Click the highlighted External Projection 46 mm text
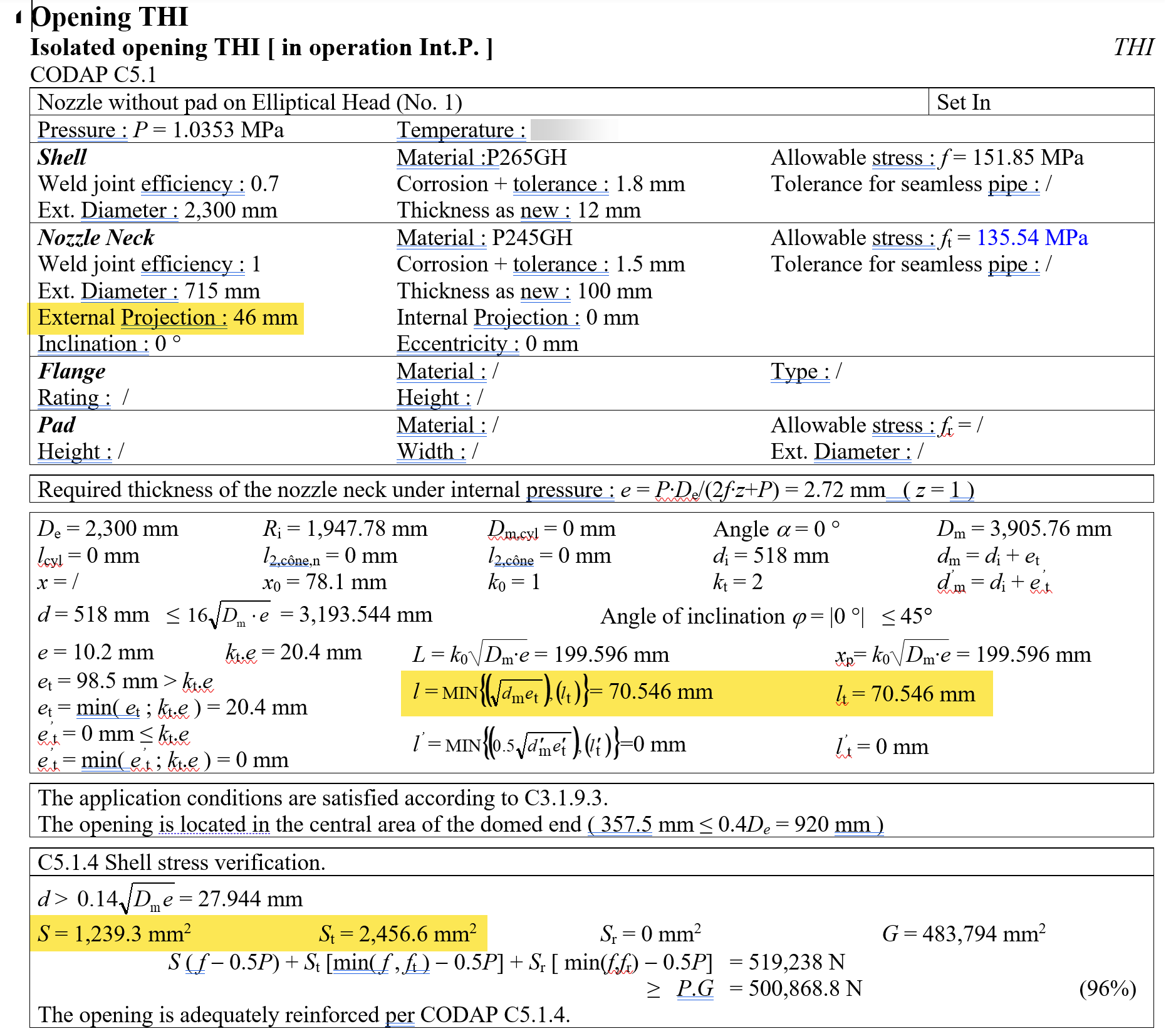The height and width of the screenshot is (1036, 1166). click(x=167, y=318)
